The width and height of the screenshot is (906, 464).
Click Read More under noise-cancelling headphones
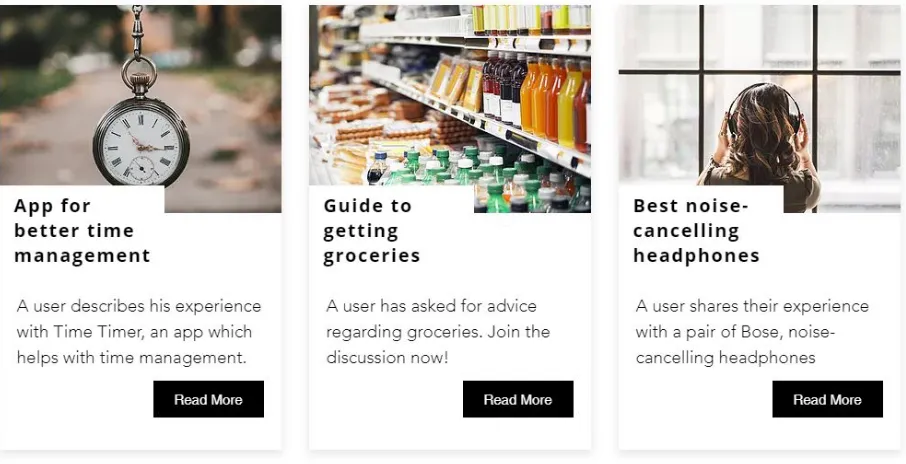point(827,399)
